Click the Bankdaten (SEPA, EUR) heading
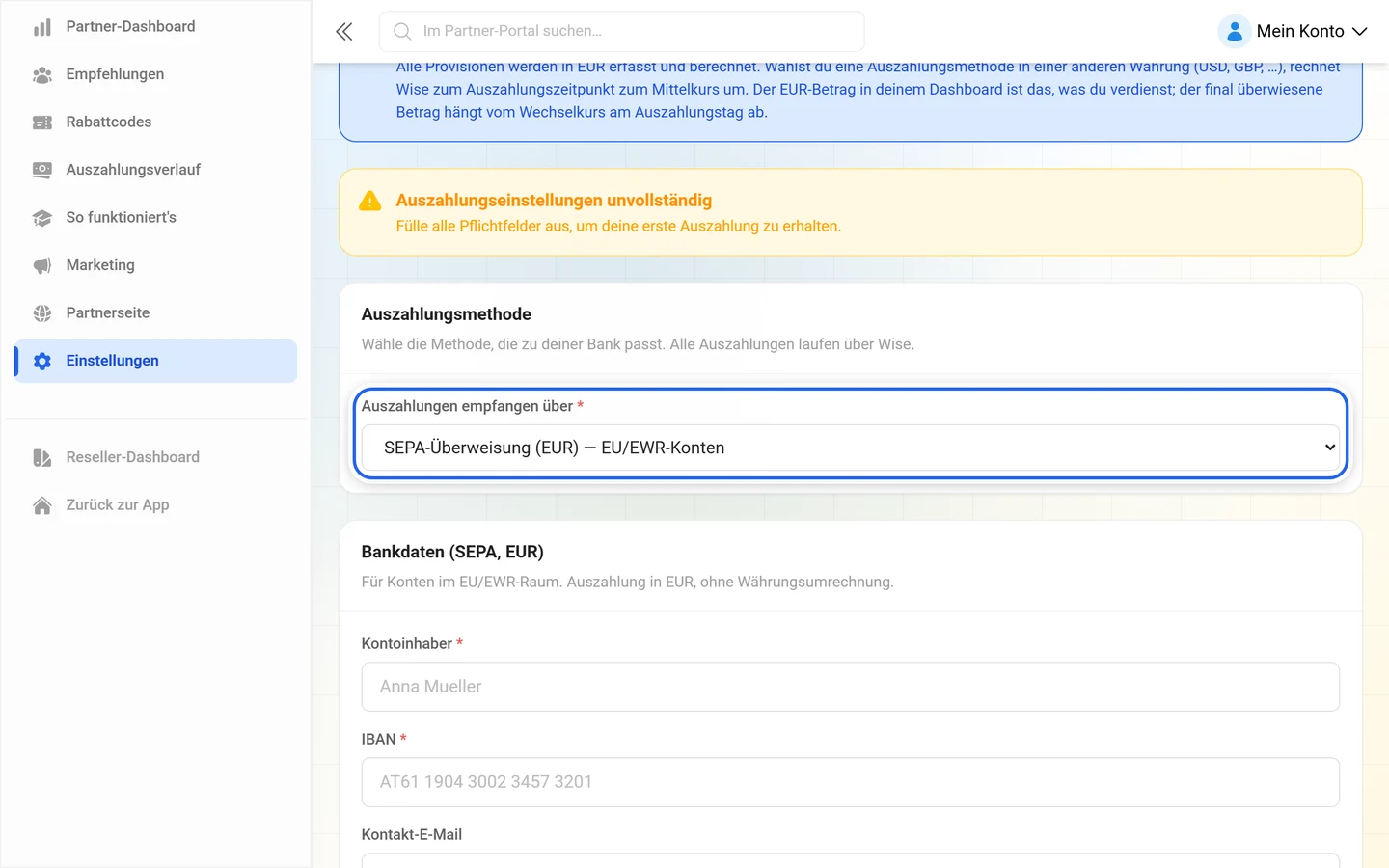This screenshot has height=868, width=1389. 452,553
